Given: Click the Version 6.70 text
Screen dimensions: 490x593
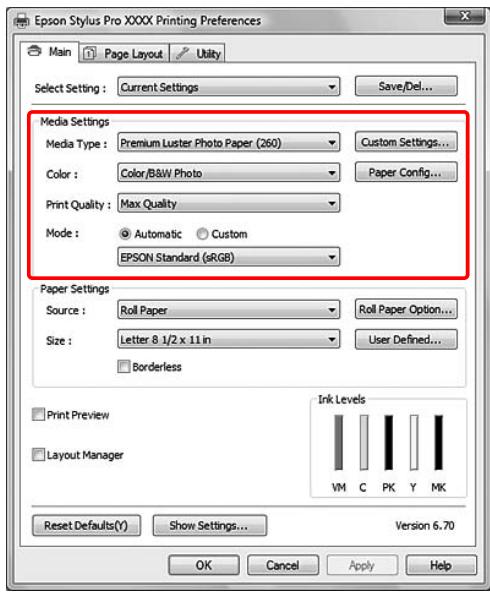Looking at the screenshot, I should [x=425, y=525].
